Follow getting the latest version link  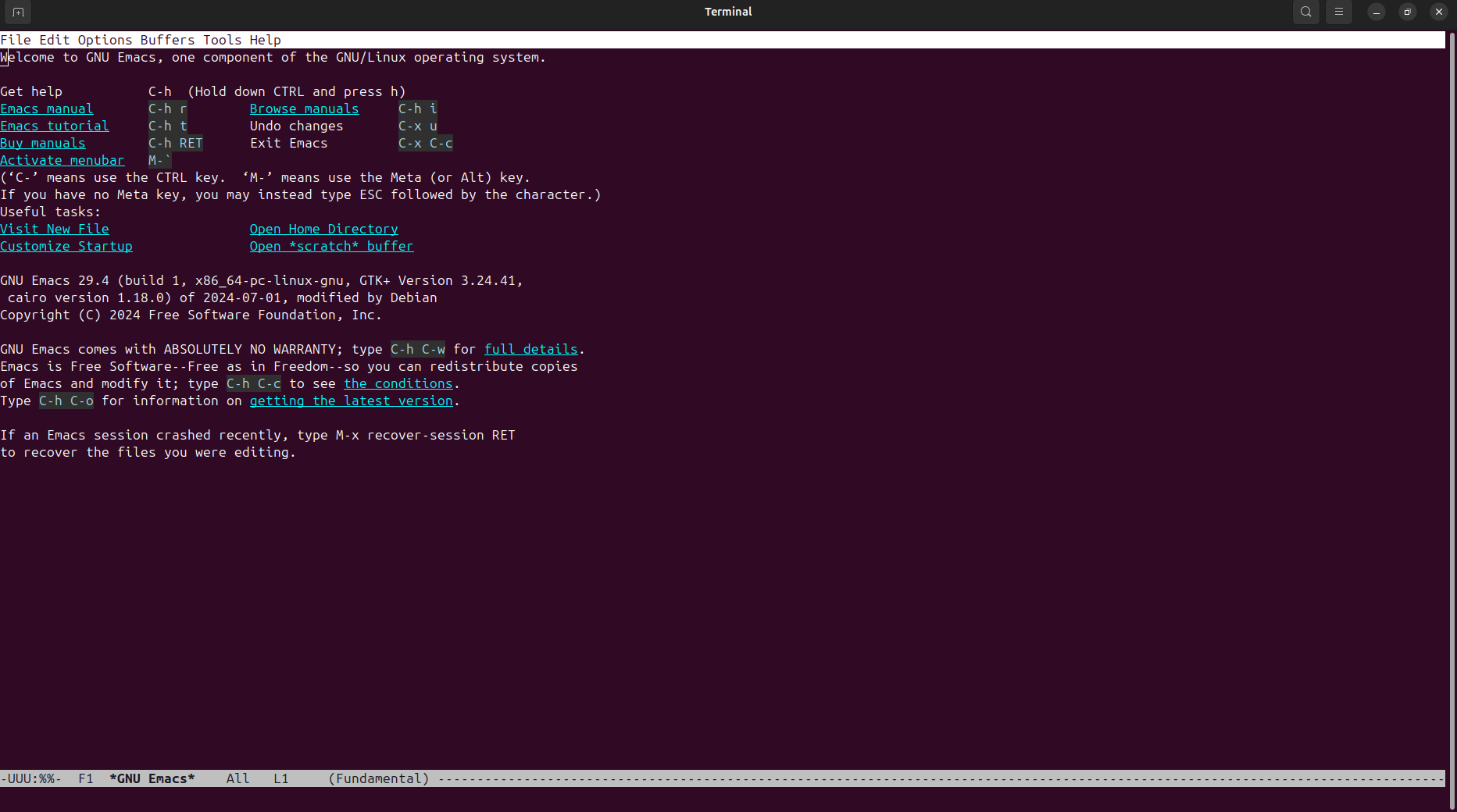click(x=352, y=401)
